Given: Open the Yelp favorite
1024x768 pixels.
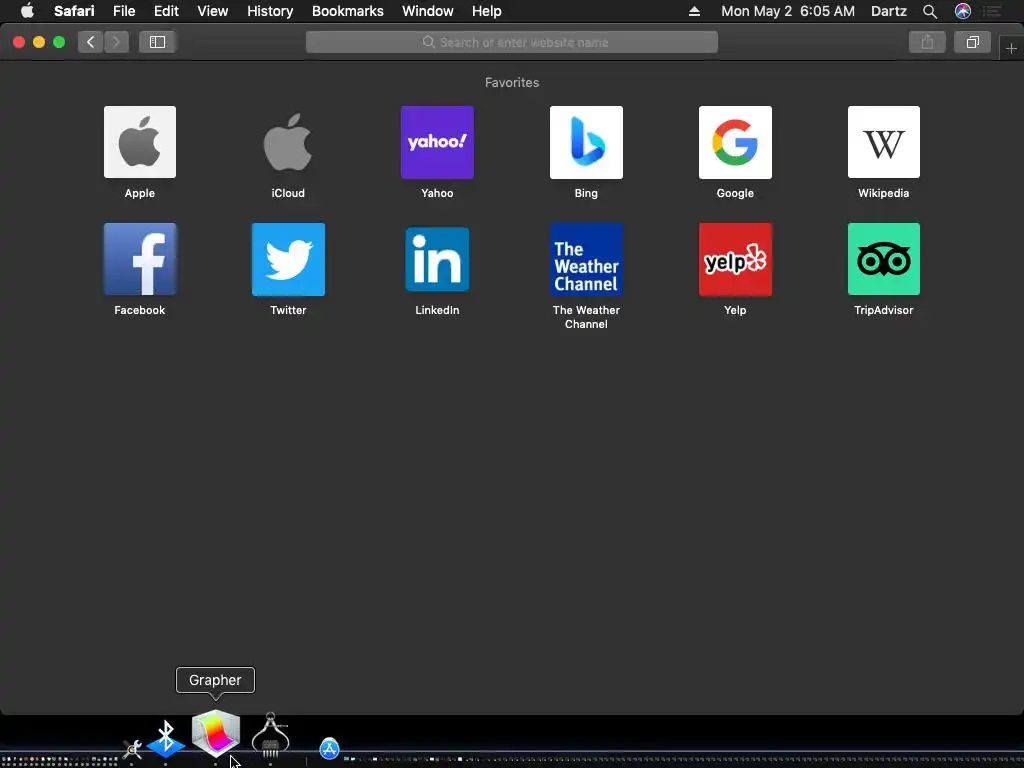Looking at the screenshot, I should click(x=735, y=259).
